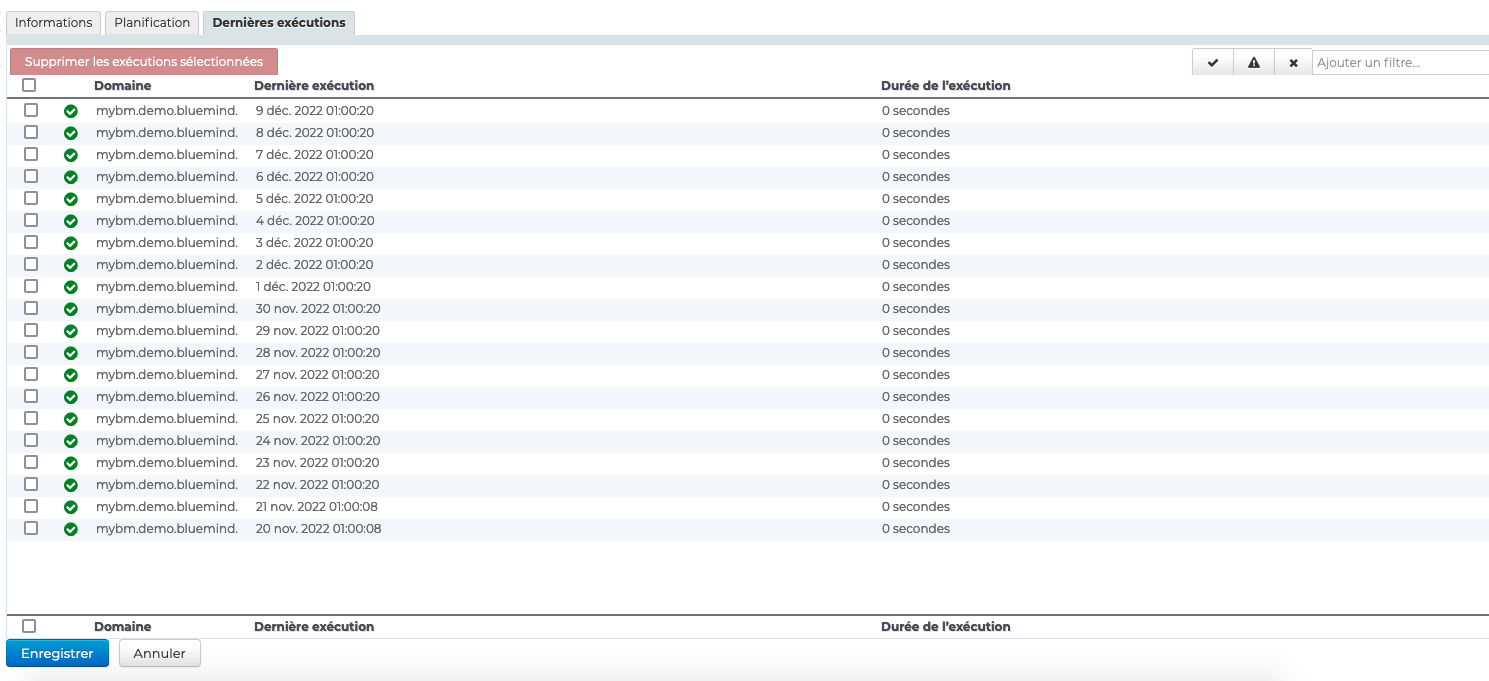Click green status icon for 1 déc. 2022
The height and width of the screenshot is (681, 1489).
pos(71,287)
